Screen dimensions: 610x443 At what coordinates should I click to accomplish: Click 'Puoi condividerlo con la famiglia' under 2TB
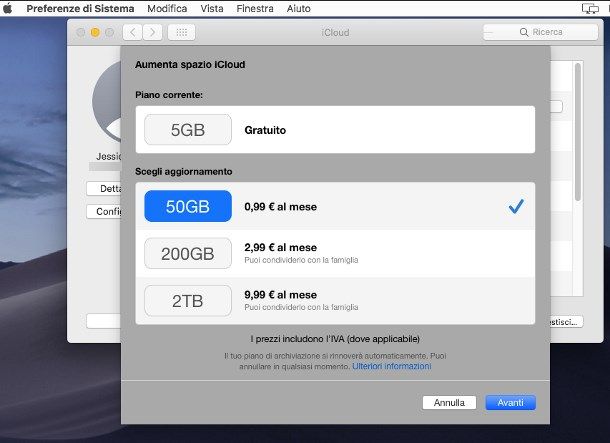(301, 307)
